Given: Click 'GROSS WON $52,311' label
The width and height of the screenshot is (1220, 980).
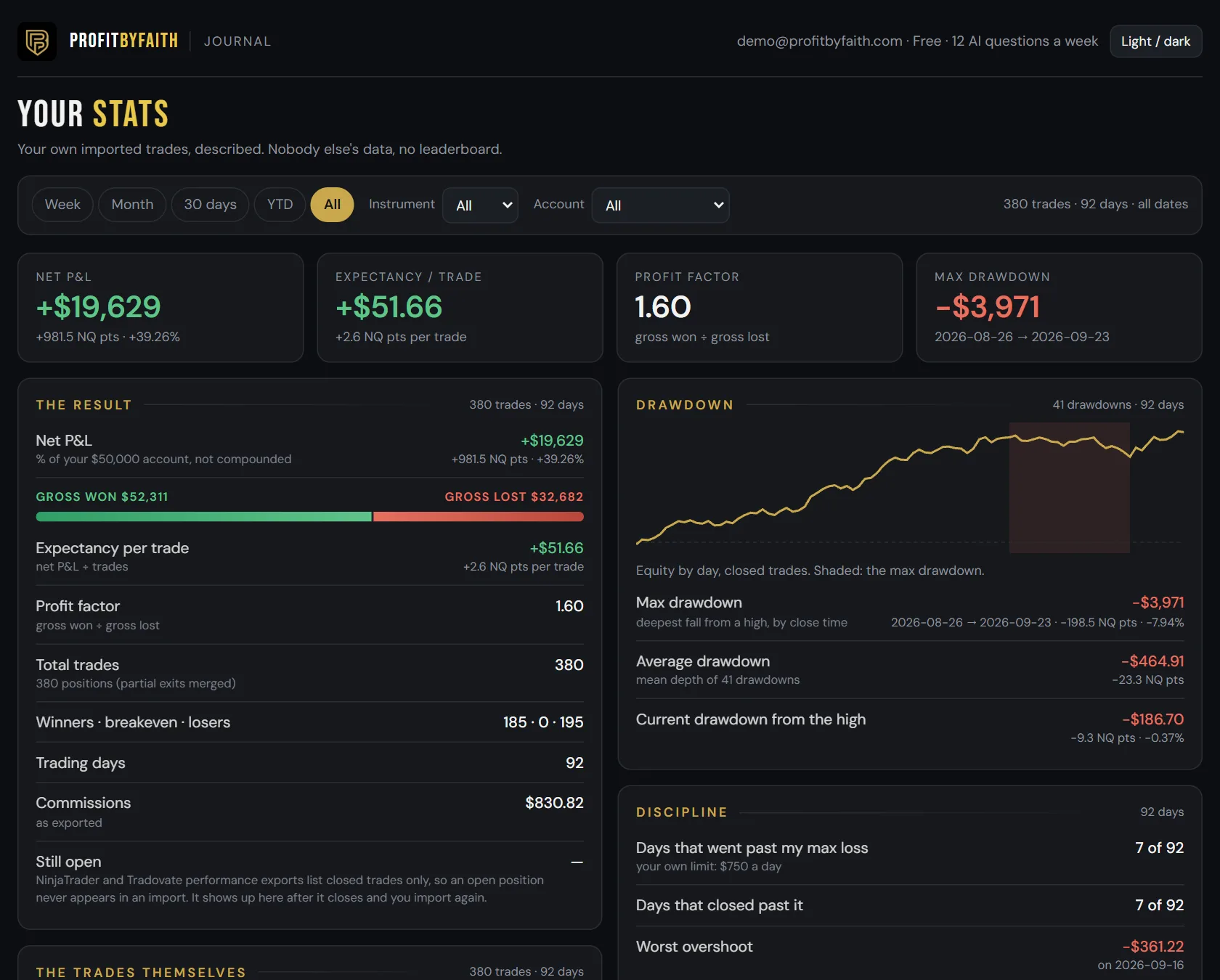Looking at the screenshot, I should (102, 497).
